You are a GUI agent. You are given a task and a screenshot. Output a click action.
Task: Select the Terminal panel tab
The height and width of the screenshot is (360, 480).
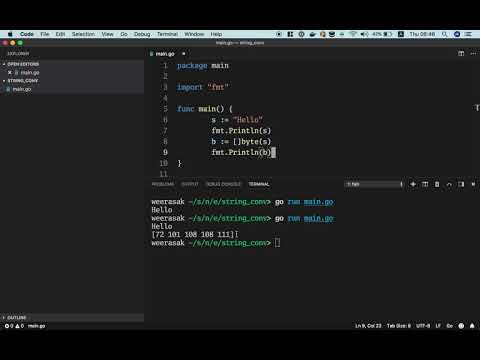click(x=259, y=184)
